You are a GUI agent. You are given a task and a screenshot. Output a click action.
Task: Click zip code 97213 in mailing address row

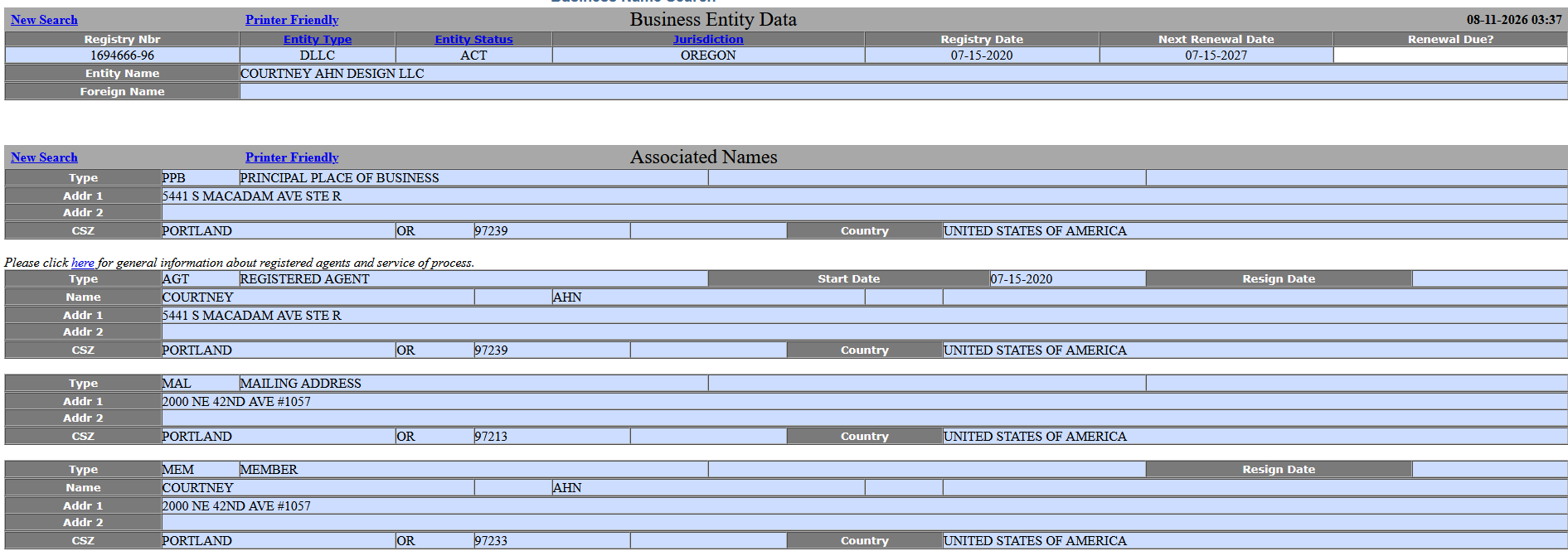[491, 437]
